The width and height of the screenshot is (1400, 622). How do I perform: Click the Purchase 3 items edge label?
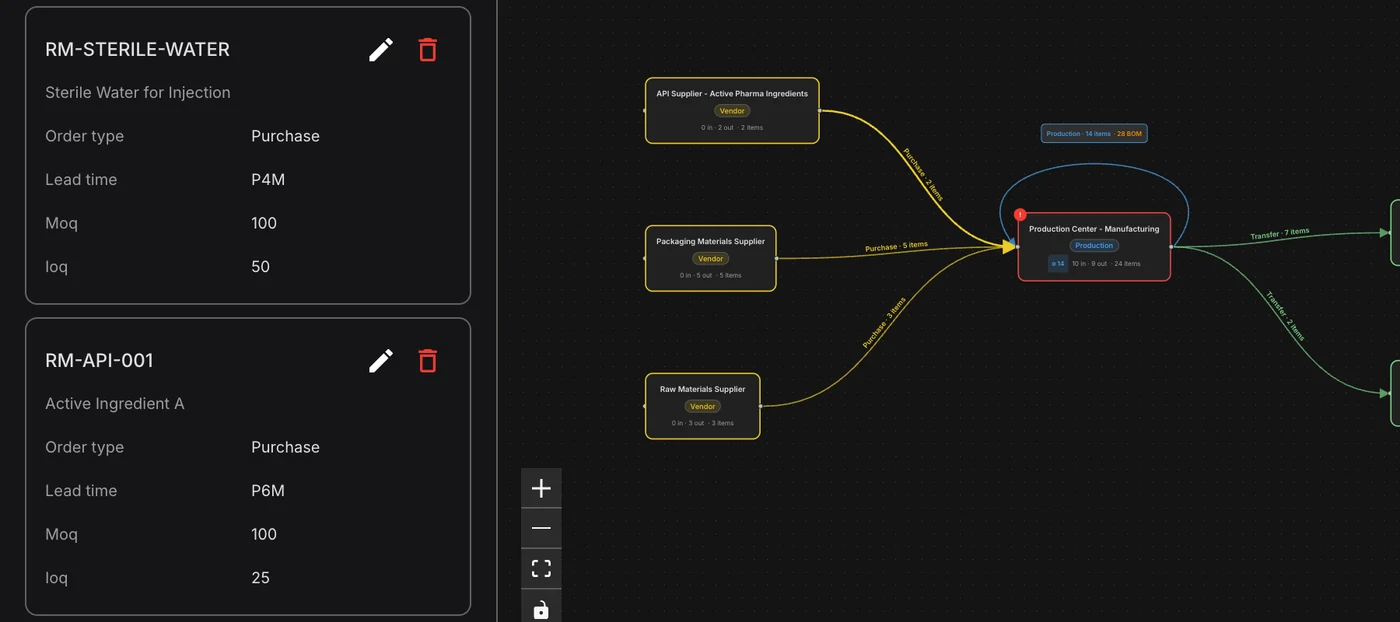click(x=884, y=322)
